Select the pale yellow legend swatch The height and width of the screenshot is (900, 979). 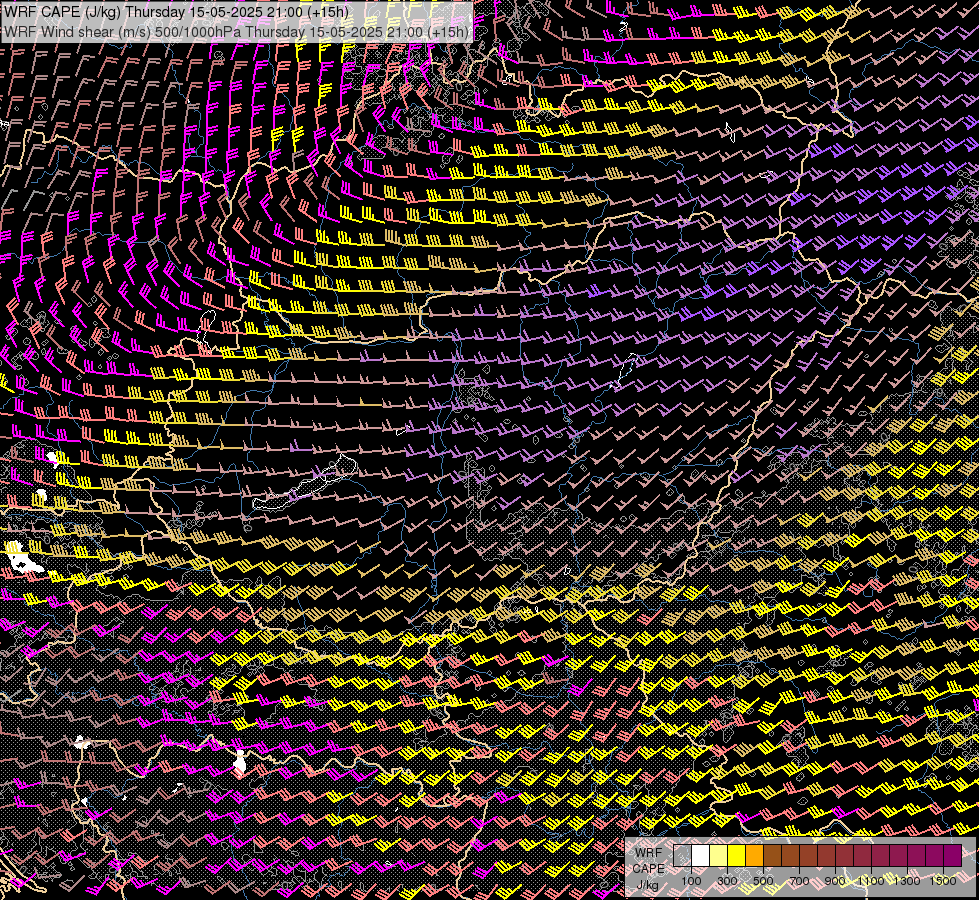point(719,855)
